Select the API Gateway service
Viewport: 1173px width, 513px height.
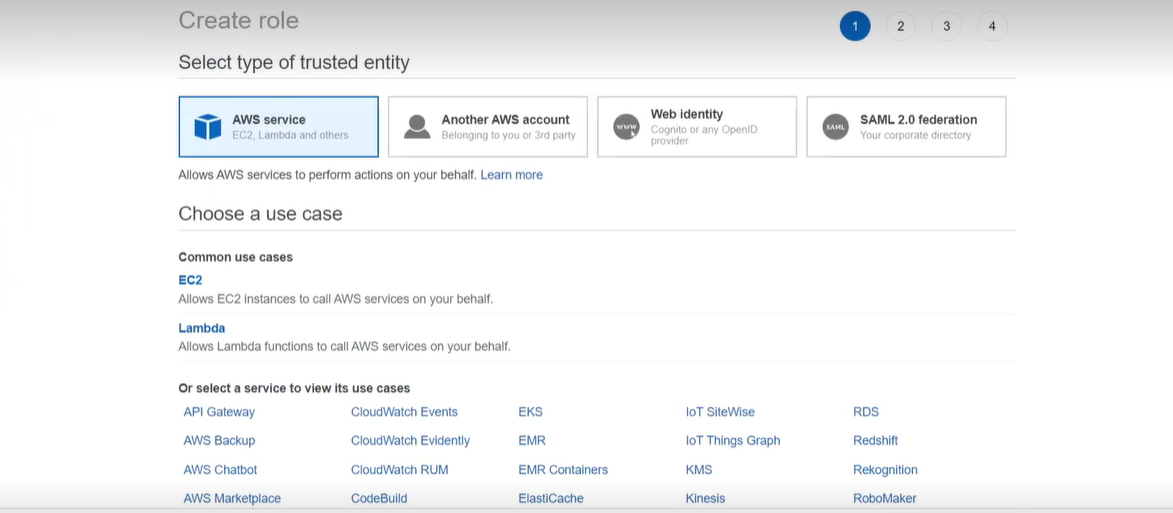click(x=219, y=412)
